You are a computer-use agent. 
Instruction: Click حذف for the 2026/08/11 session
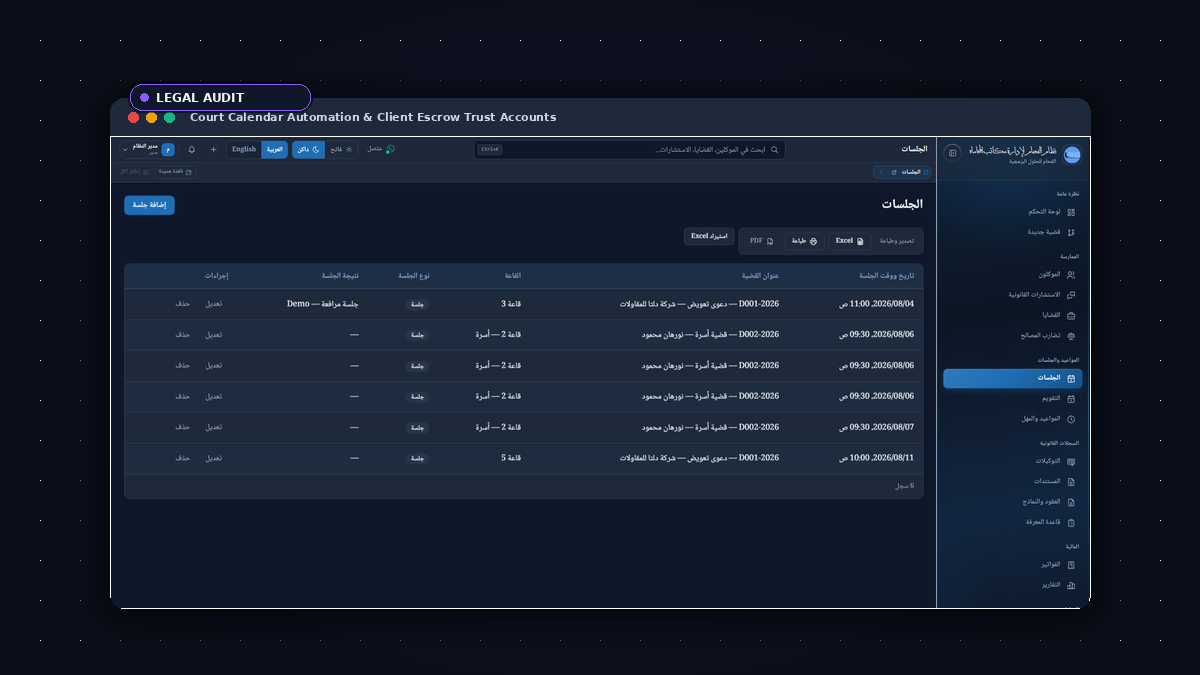[183, 458]
